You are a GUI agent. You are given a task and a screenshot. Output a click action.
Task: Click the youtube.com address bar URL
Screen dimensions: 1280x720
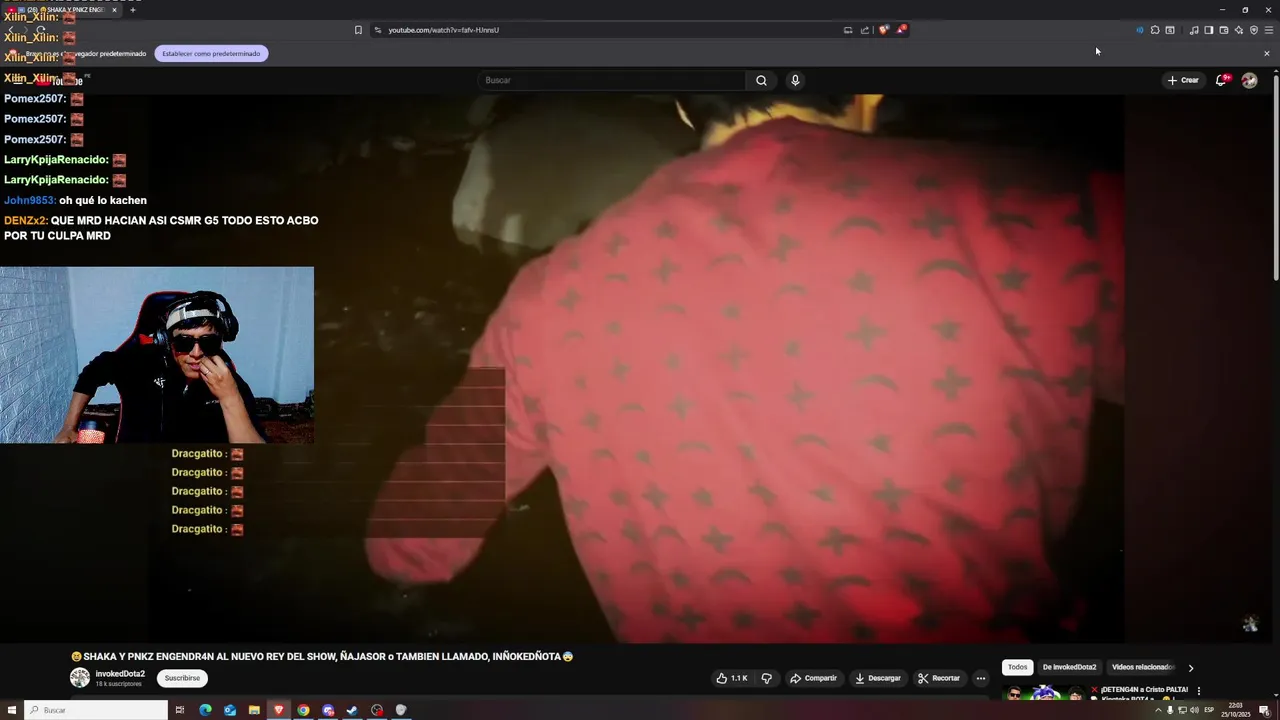click(443, 30)
